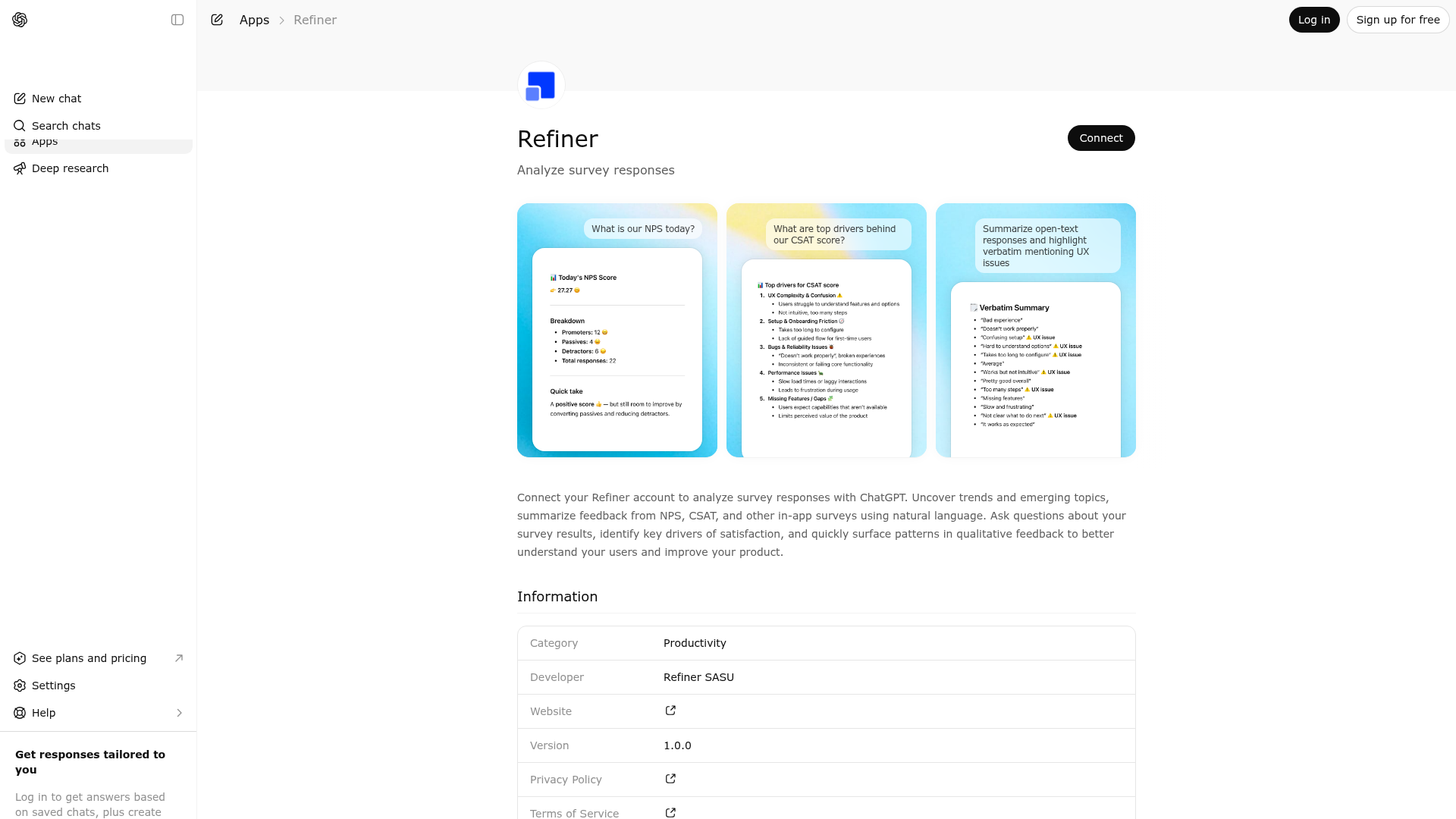Open Search chats in the sidebar
The width and height of the screenshot is (1456, 819).
(x=99, y=126)
